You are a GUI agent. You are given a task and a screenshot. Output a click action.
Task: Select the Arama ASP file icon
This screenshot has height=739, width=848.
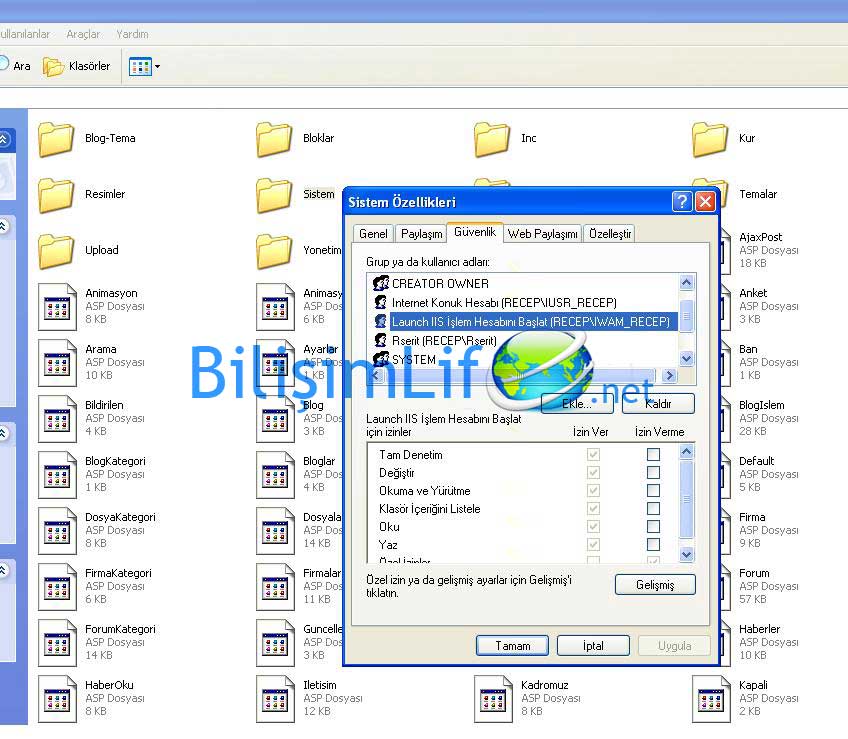point(57,362)
